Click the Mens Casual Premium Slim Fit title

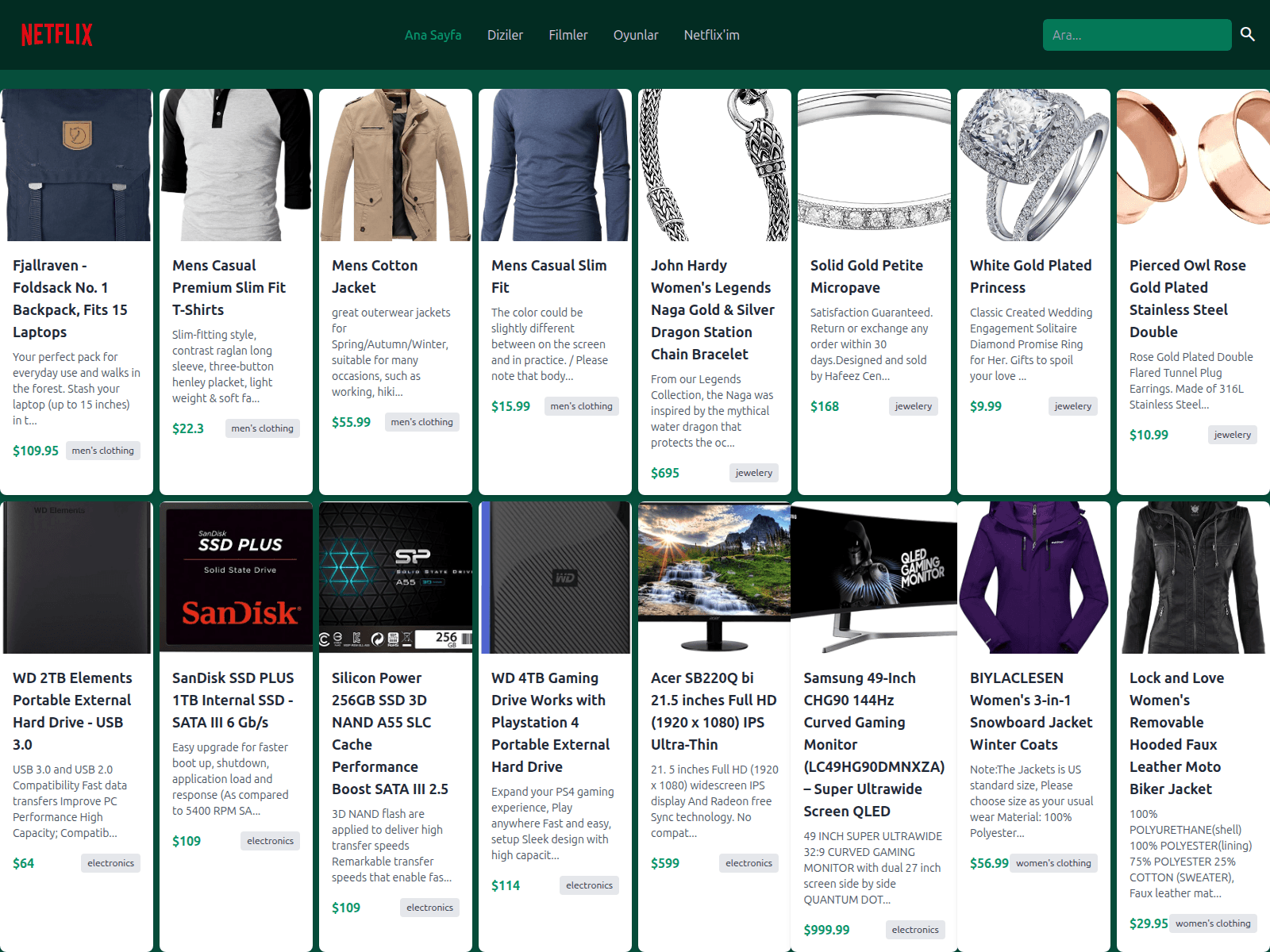click(x=229, y=287)
